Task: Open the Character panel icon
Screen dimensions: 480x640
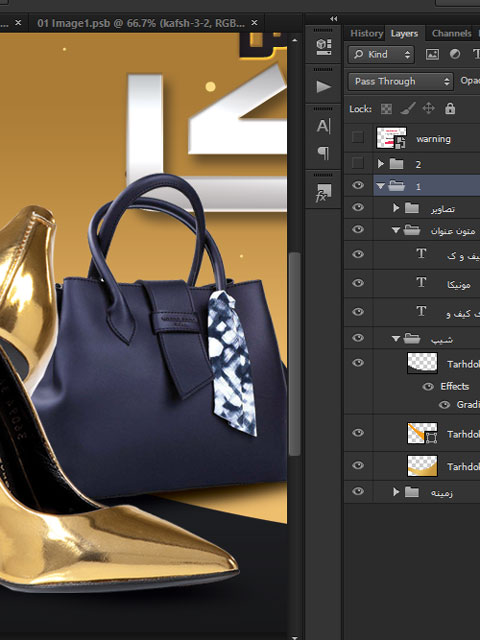Action: pos(323,126)
